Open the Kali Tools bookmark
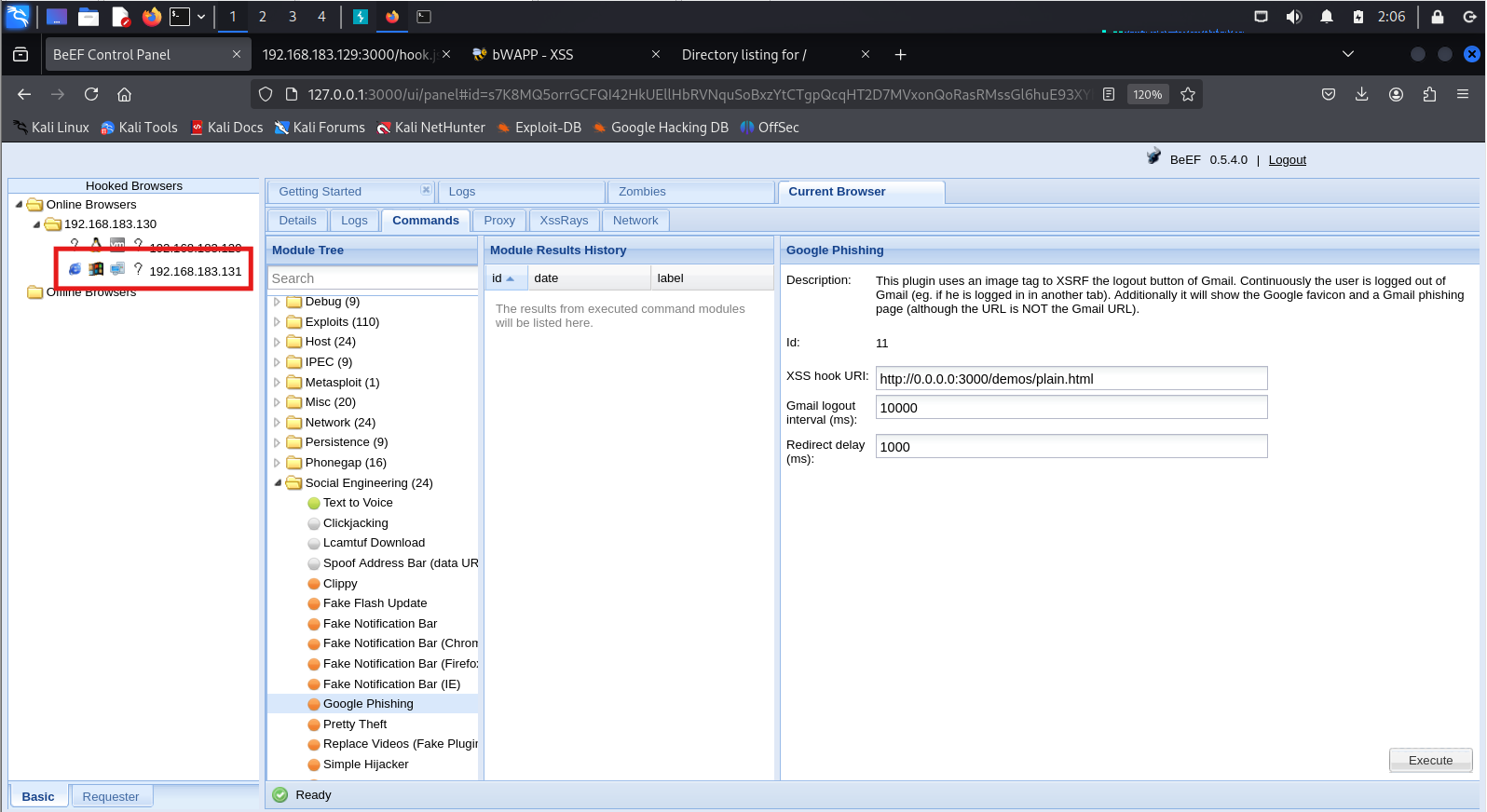 click(x=139, y=128)
